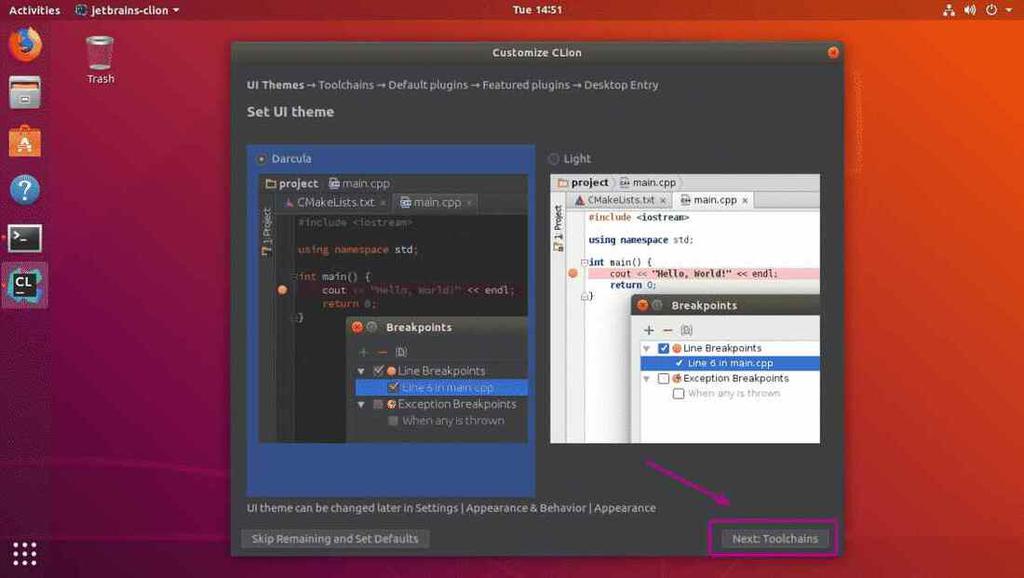This screenshot has width=1024, height=578.
Task: Collapse Exception Breakpoints arrow in Darcula preview
Action: click(x=360, y=404)
